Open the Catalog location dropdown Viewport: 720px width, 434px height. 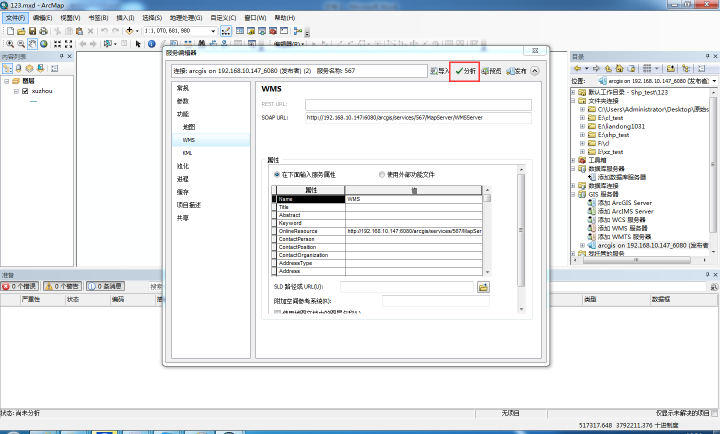pos(714,81)
